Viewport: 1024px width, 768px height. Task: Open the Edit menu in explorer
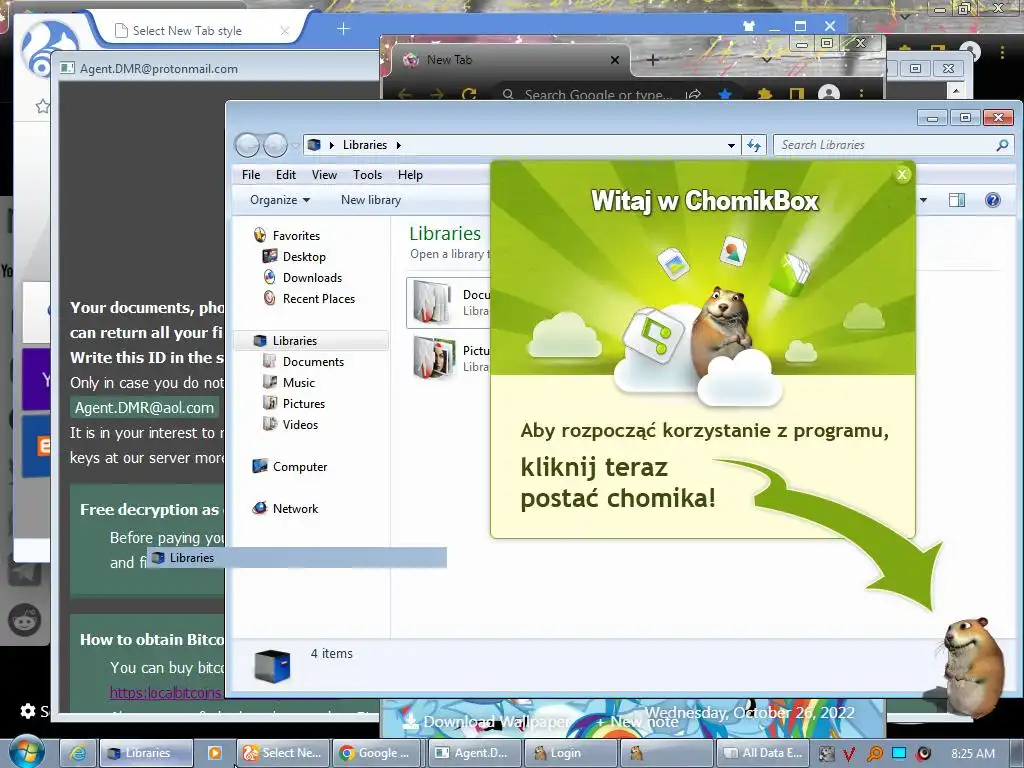pos(285,175)
